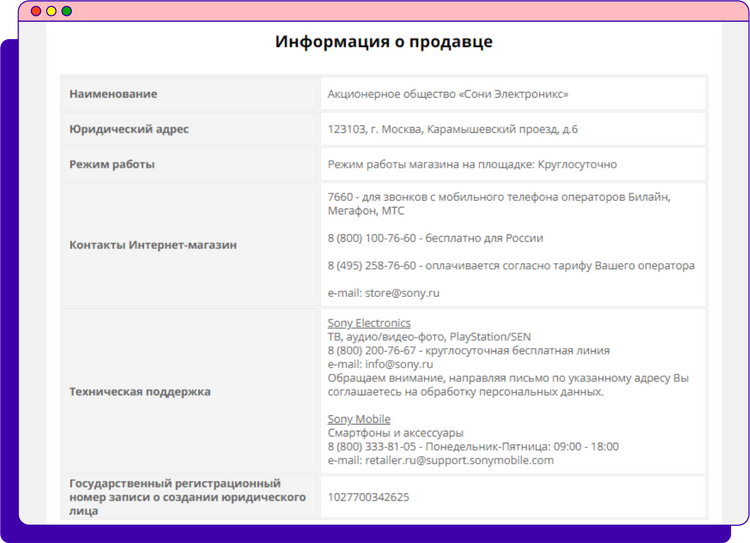Click phone '8 (495) 258-76-60' line
The width and height of the screenshot is (750, 543).
pos(511,266)
